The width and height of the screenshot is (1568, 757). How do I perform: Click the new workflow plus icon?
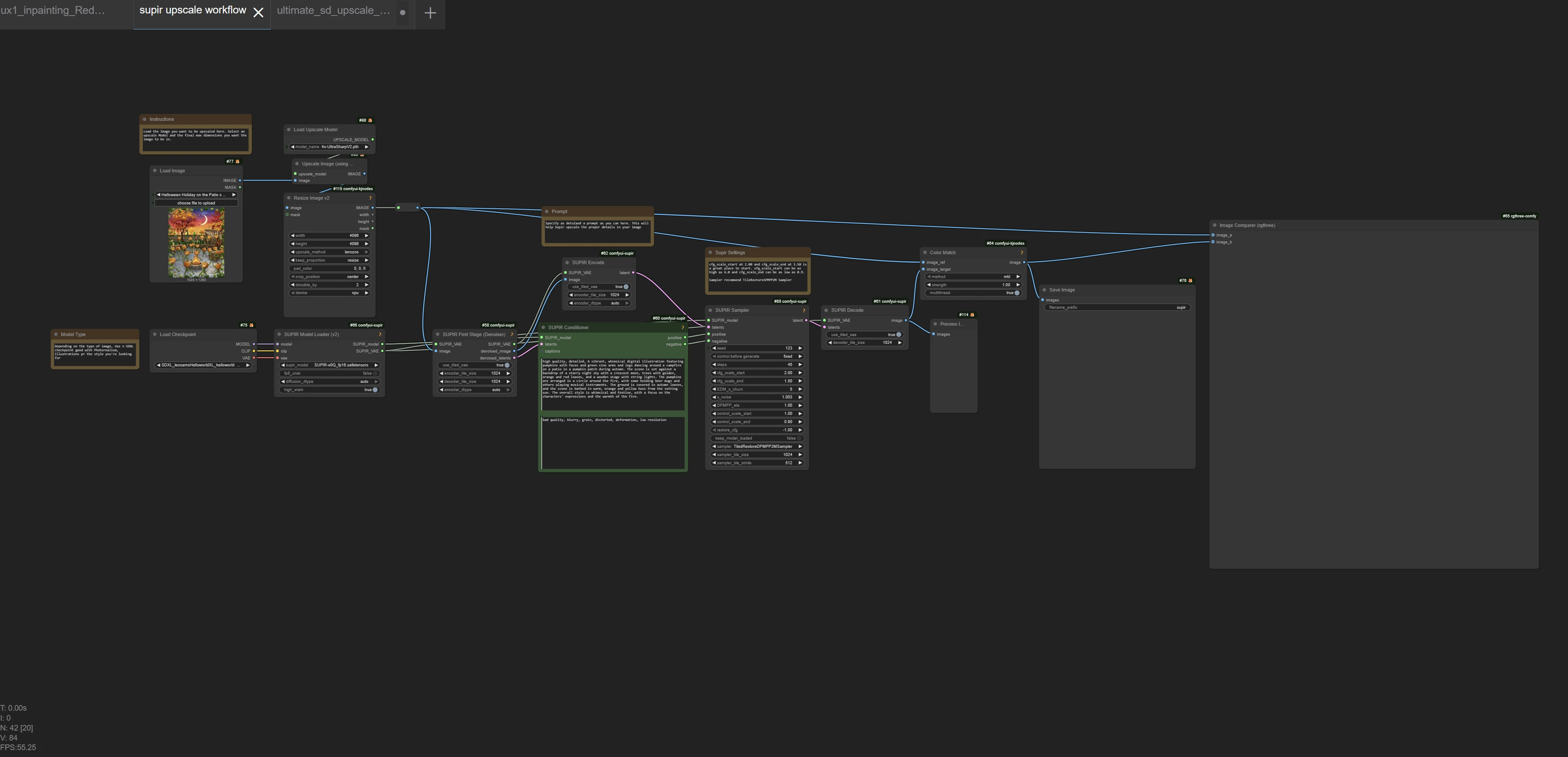coord(430,13)
